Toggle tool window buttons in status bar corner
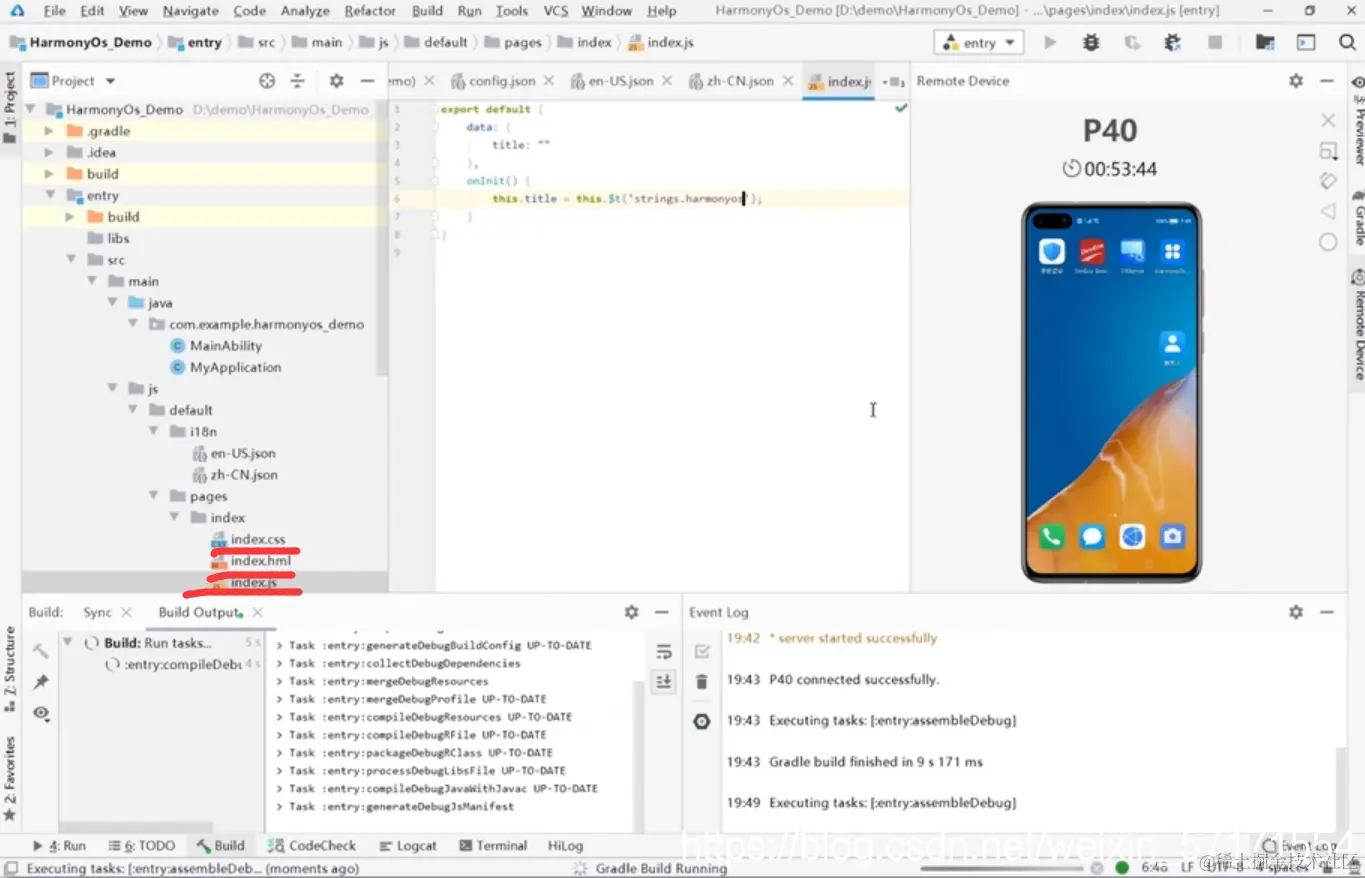Viewport: 1365px width, 878px height. point(11,868)
